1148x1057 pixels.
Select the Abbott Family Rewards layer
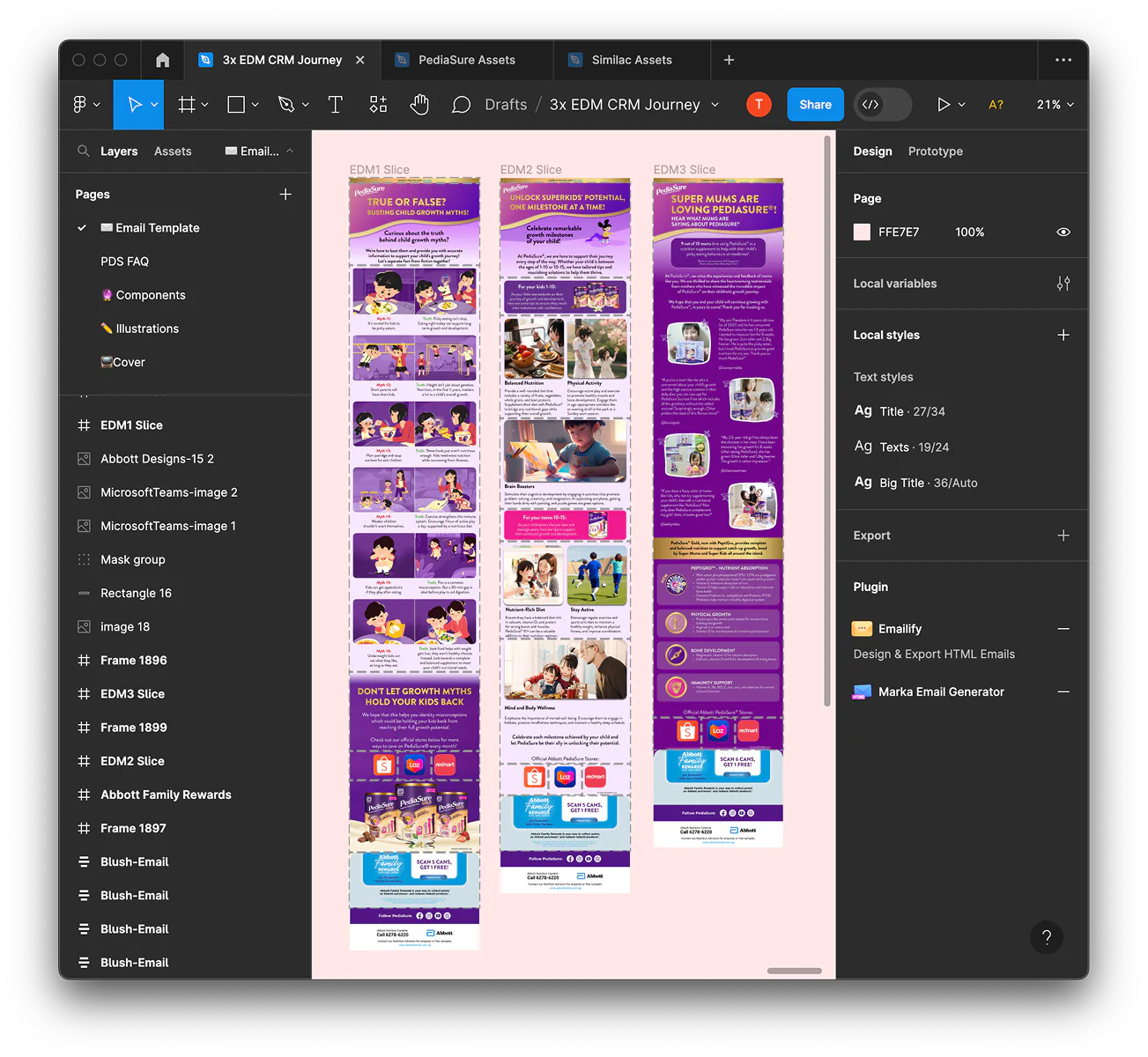[166, 795]
